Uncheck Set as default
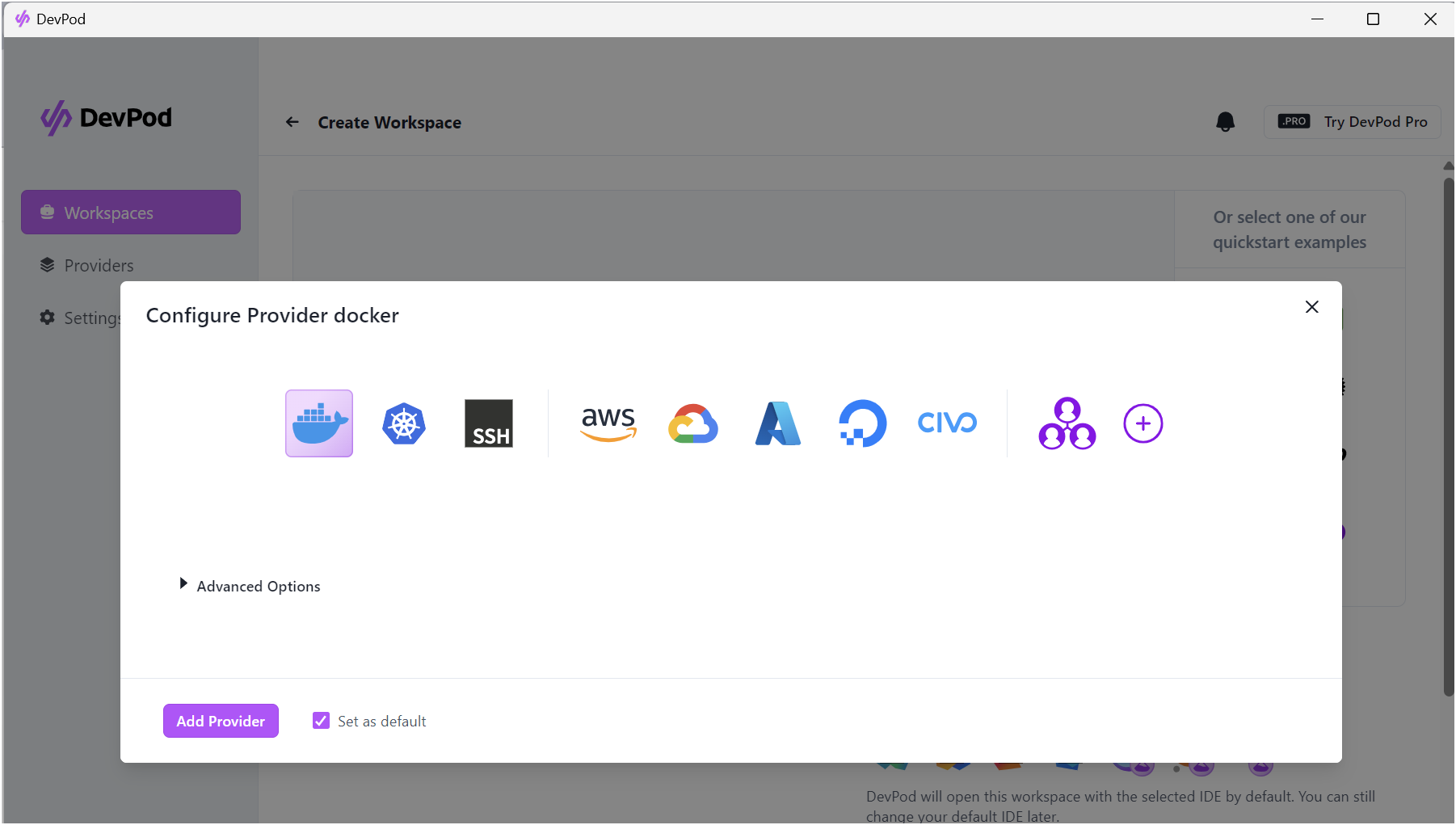 pyautogui.click(x=321, y=720)
